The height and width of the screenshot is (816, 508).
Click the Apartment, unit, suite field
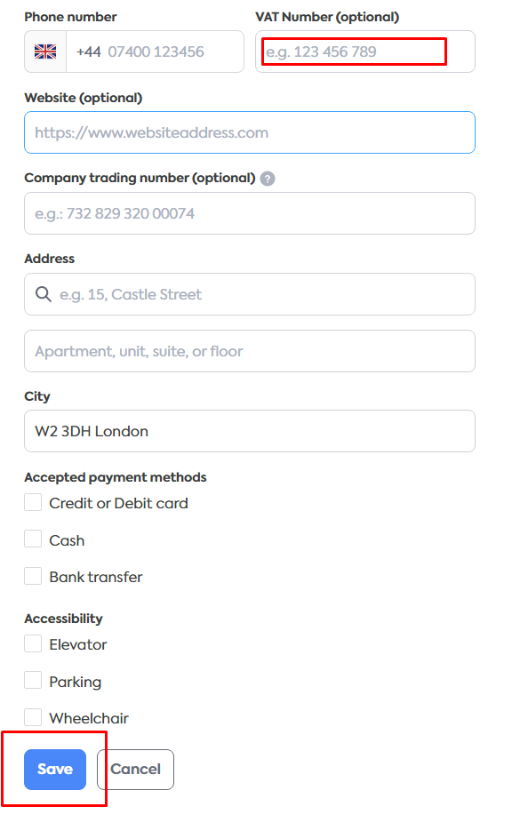[x=250, y=351]
